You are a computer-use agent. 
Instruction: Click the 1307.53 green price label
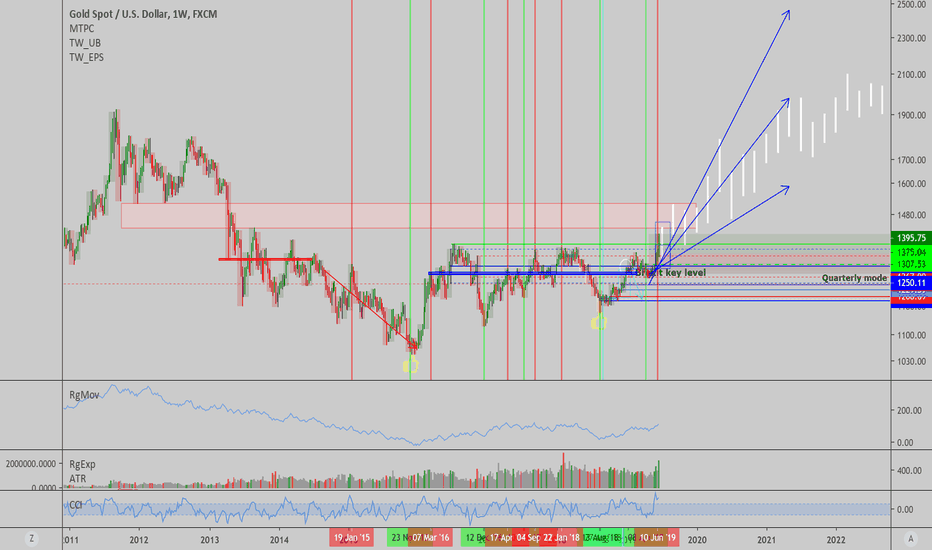(912, 264)
